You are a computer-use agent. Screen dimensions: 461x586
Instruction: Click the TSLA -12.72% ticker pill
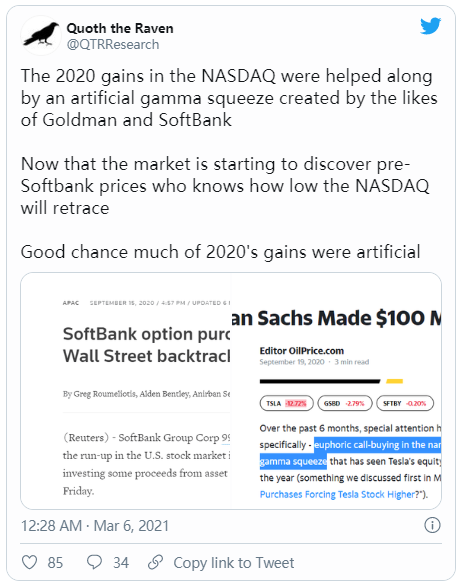(287, 403)
